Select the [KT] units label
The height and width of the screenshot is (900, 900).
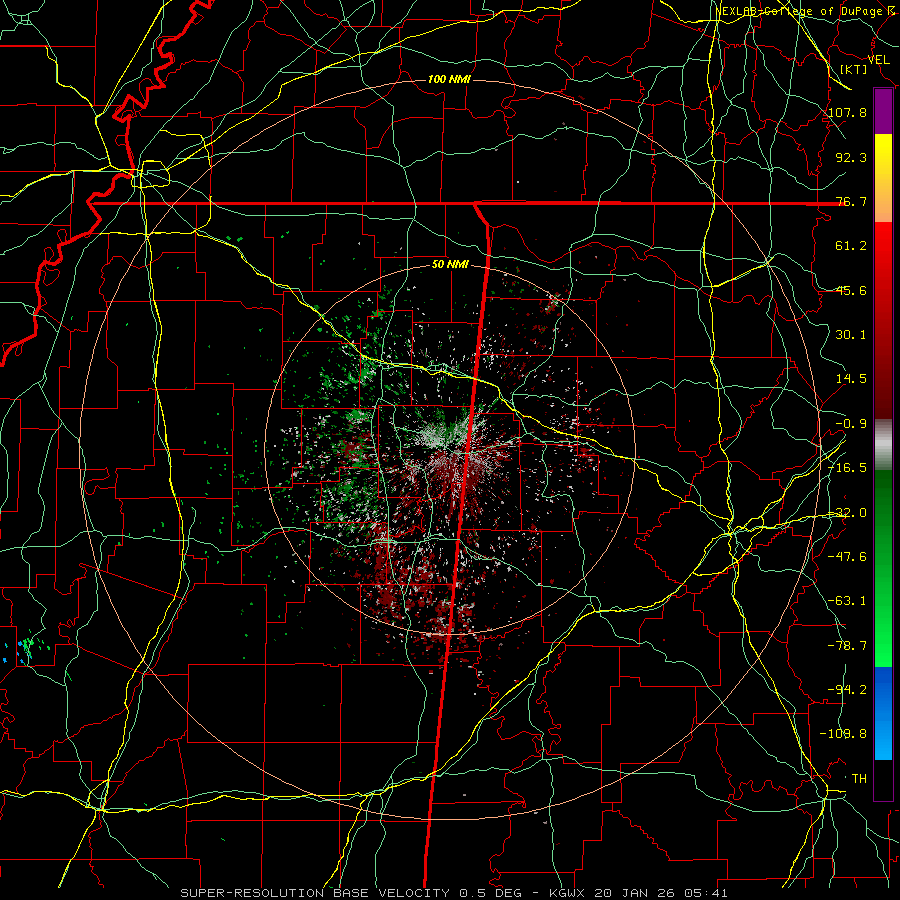pyautogui.click(x=854, y=69)
